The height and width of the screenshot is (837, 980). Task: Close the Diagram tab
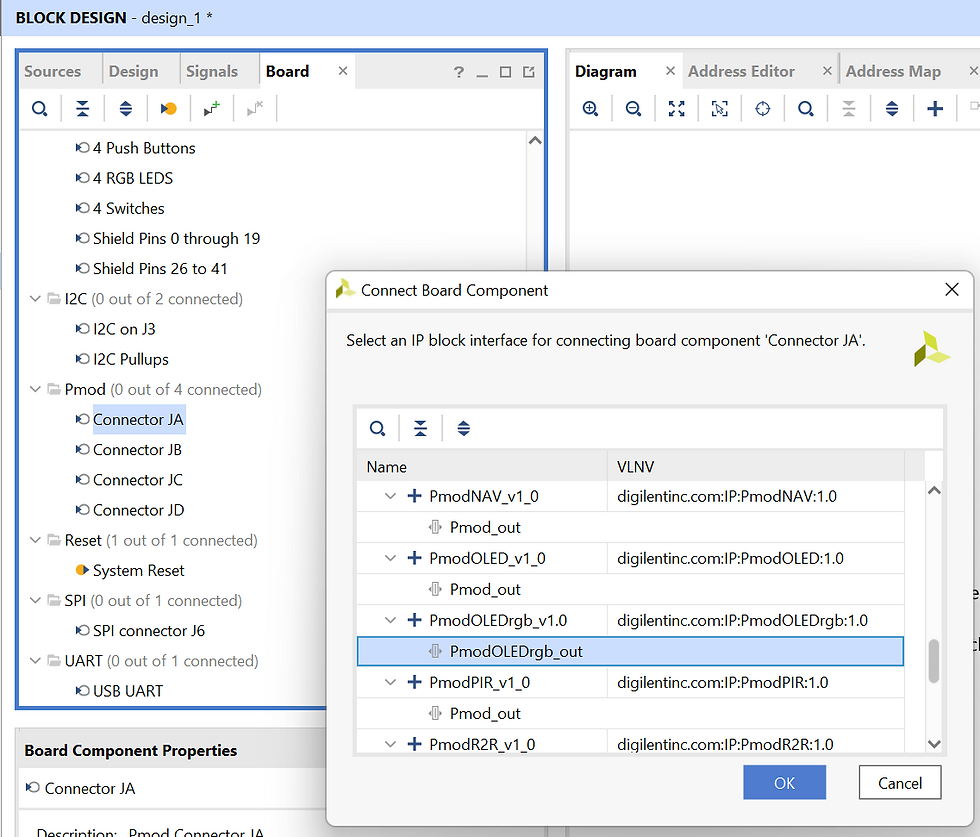(670, 71)
